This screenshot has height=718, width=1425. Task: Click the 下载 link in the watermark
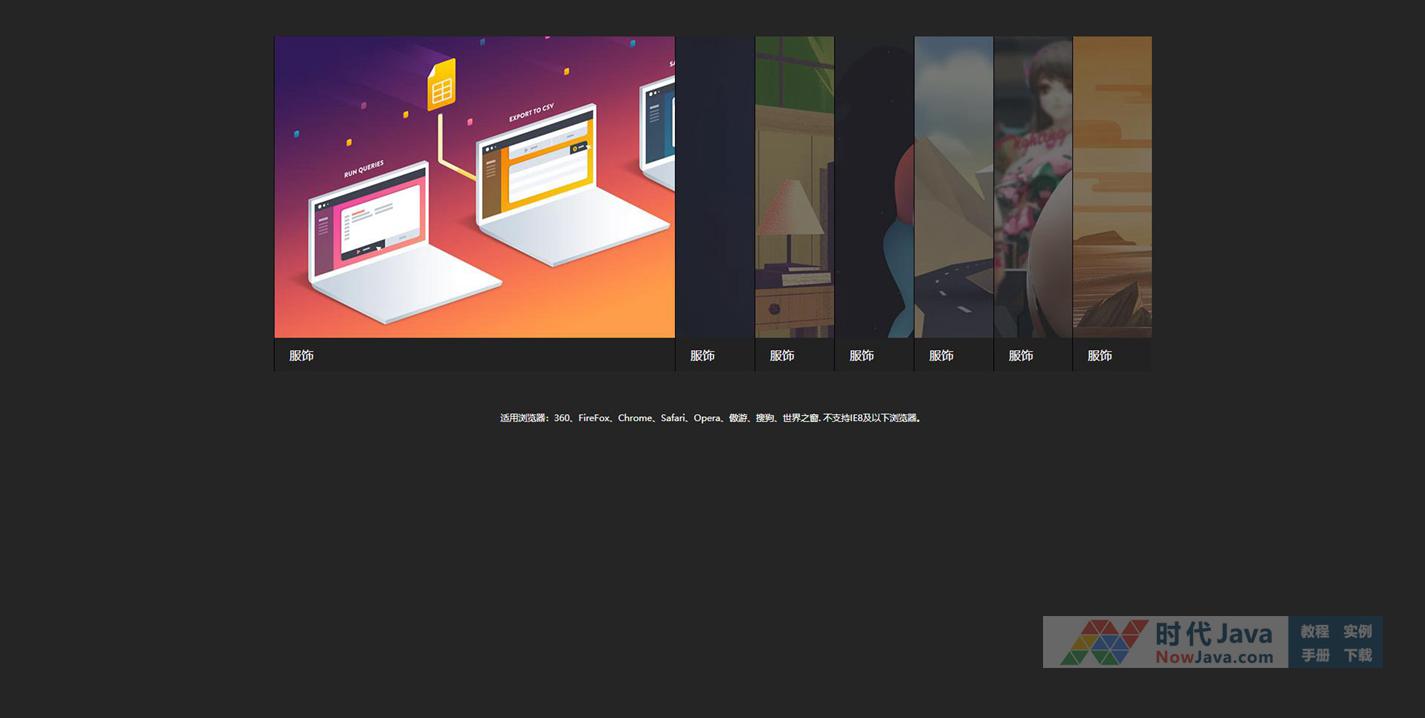(x=1357, y=656)
